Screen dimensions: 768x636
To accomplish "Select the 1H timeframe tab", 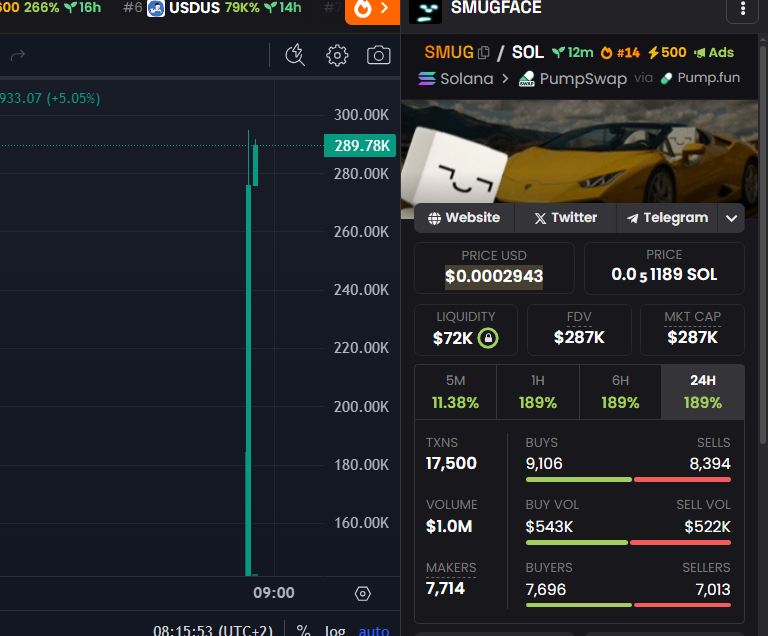I will pyautogui.click(x=538, y=392).
